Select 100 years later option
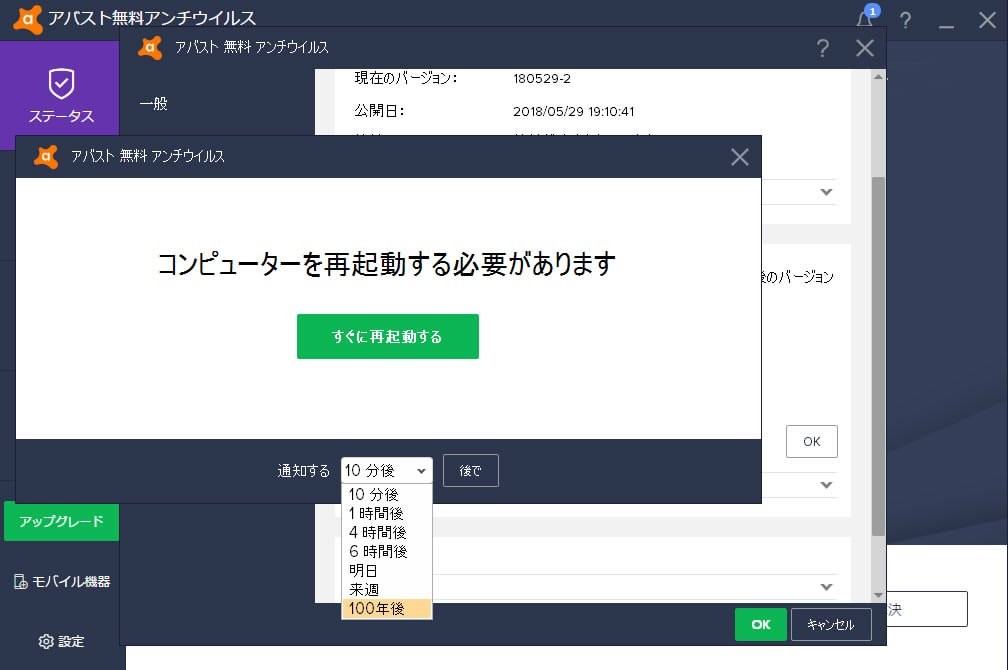The width and height of the screenshot is (1008, 670). [x=387, y=608]
